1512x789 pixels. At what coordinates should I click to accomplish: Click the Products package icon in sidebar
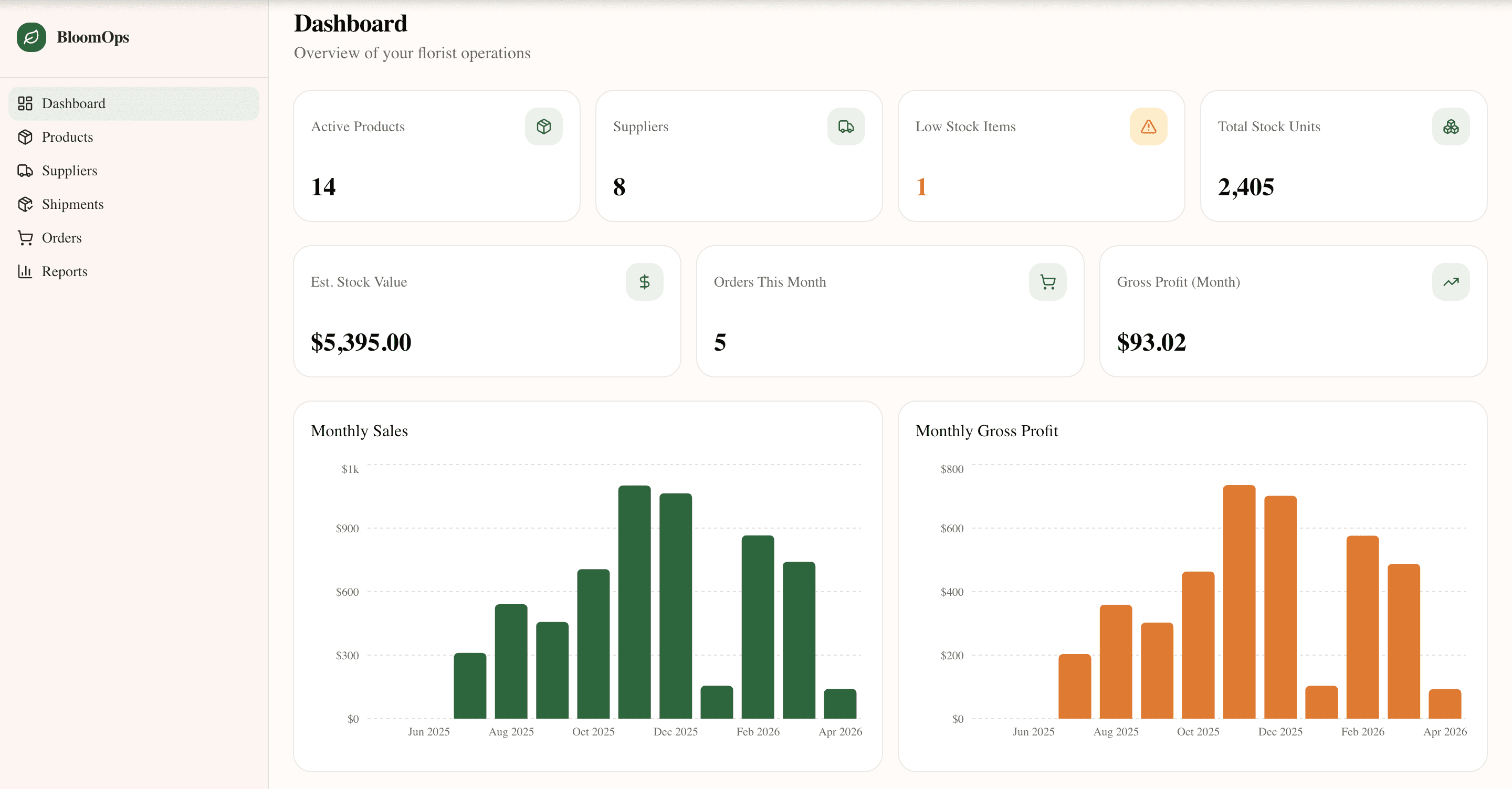tap(25, 137)
